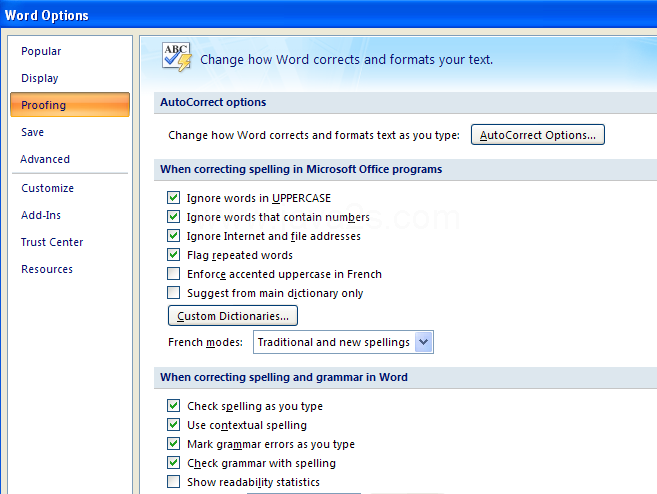Open the Resources category
This screenshot has width=657, height=494.
click(47, 269)
